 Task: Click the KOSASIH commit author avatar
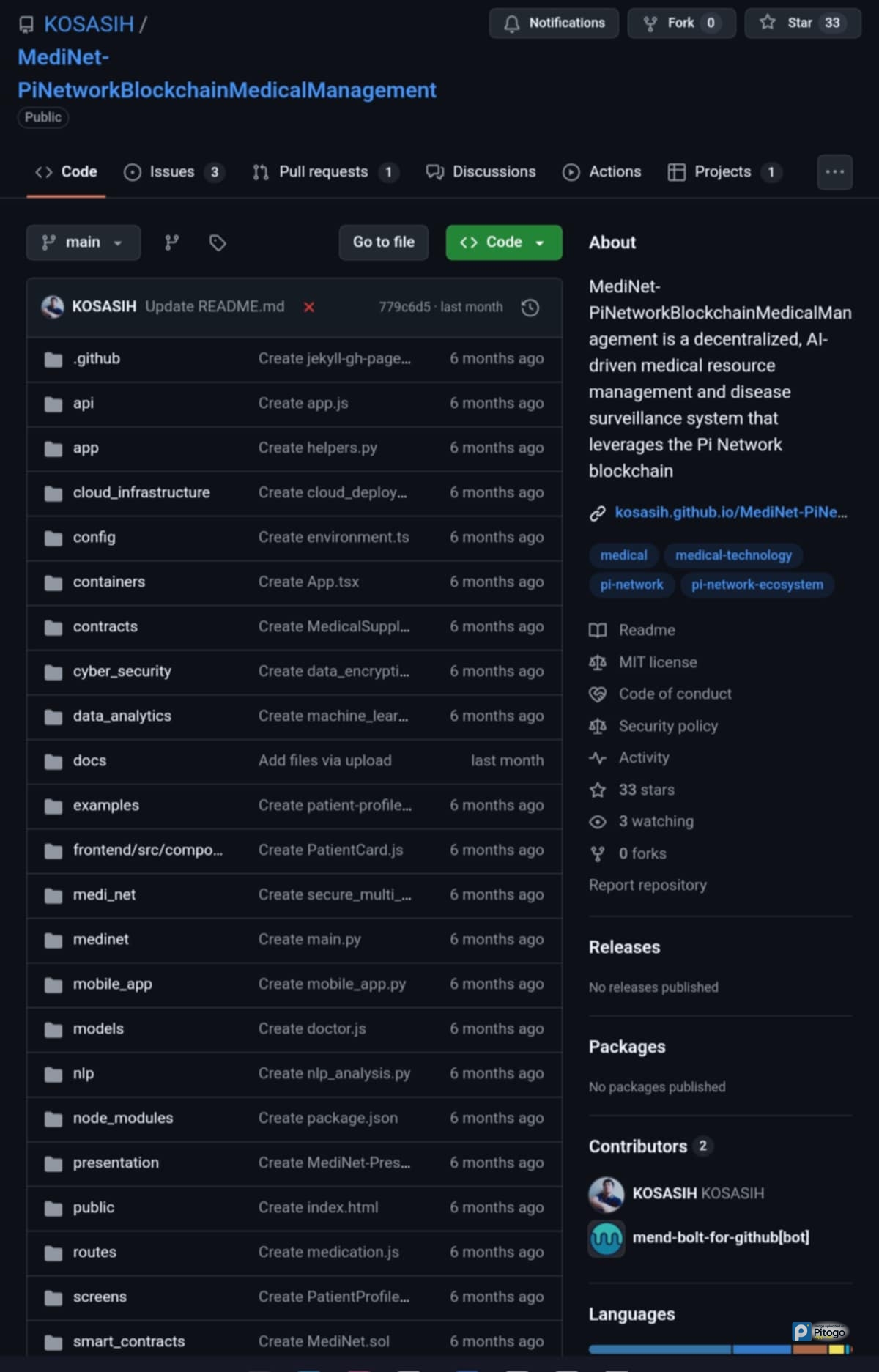click(53, 307)
